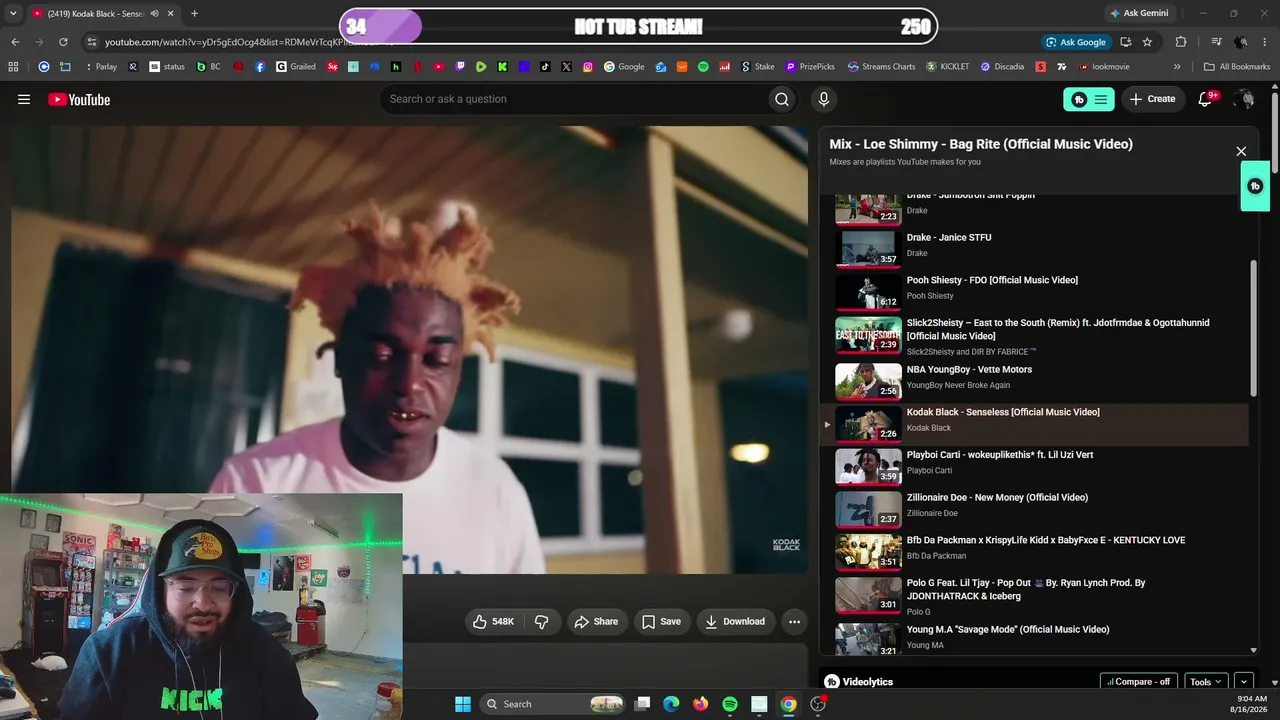Switch to Chrome in the taskbar
This screenshot has width=1280, height=720.
click(x=788, y=704)
